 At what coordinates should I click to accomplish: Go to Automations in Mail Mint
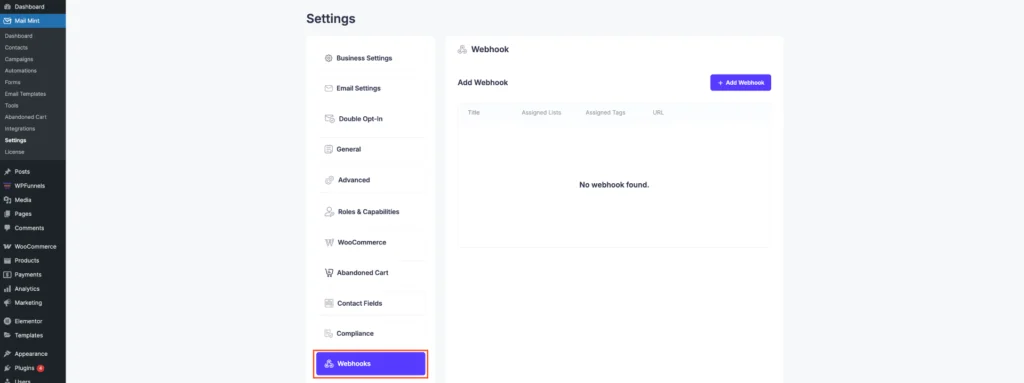(x=21, y=71)
